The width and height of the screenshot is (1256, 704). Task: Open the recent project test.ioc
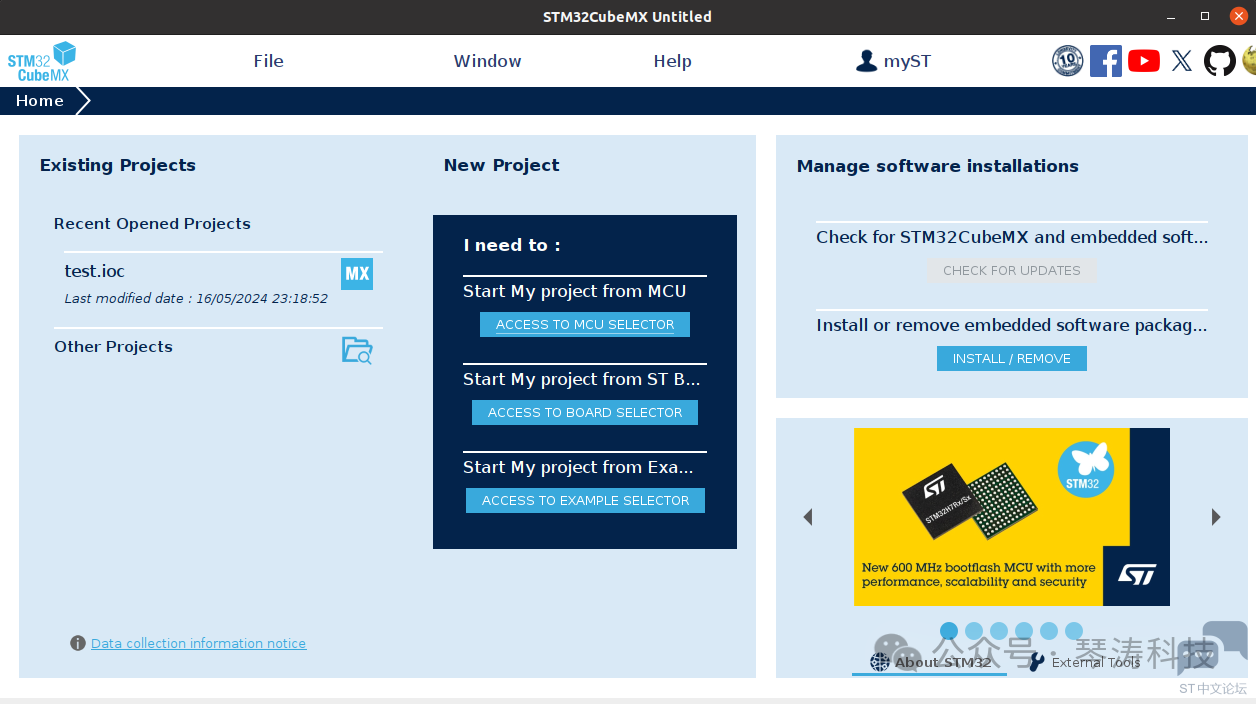pyautogui.click(x=95, y=271)
